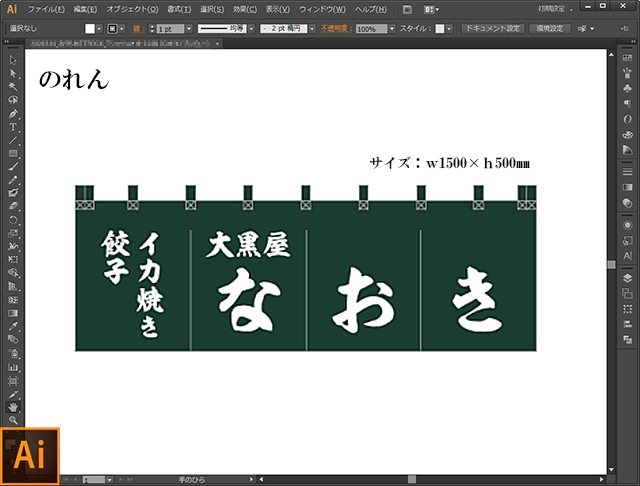Select the Paintbrush tool

tap(13, 166)
